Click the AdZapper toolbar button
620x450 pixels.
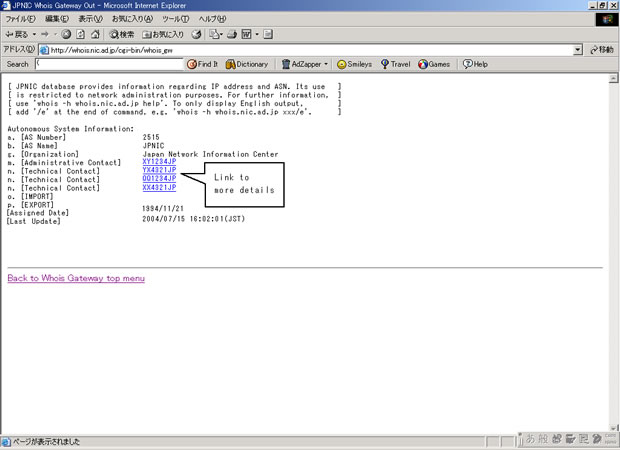(301, 64)
